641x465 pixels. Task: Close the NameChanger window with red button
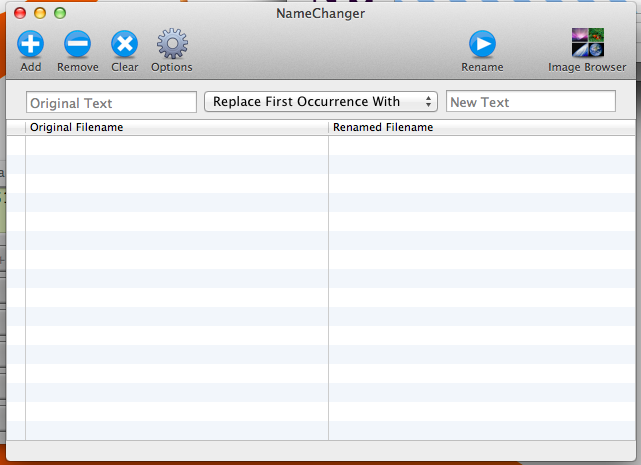coord(20,14)
